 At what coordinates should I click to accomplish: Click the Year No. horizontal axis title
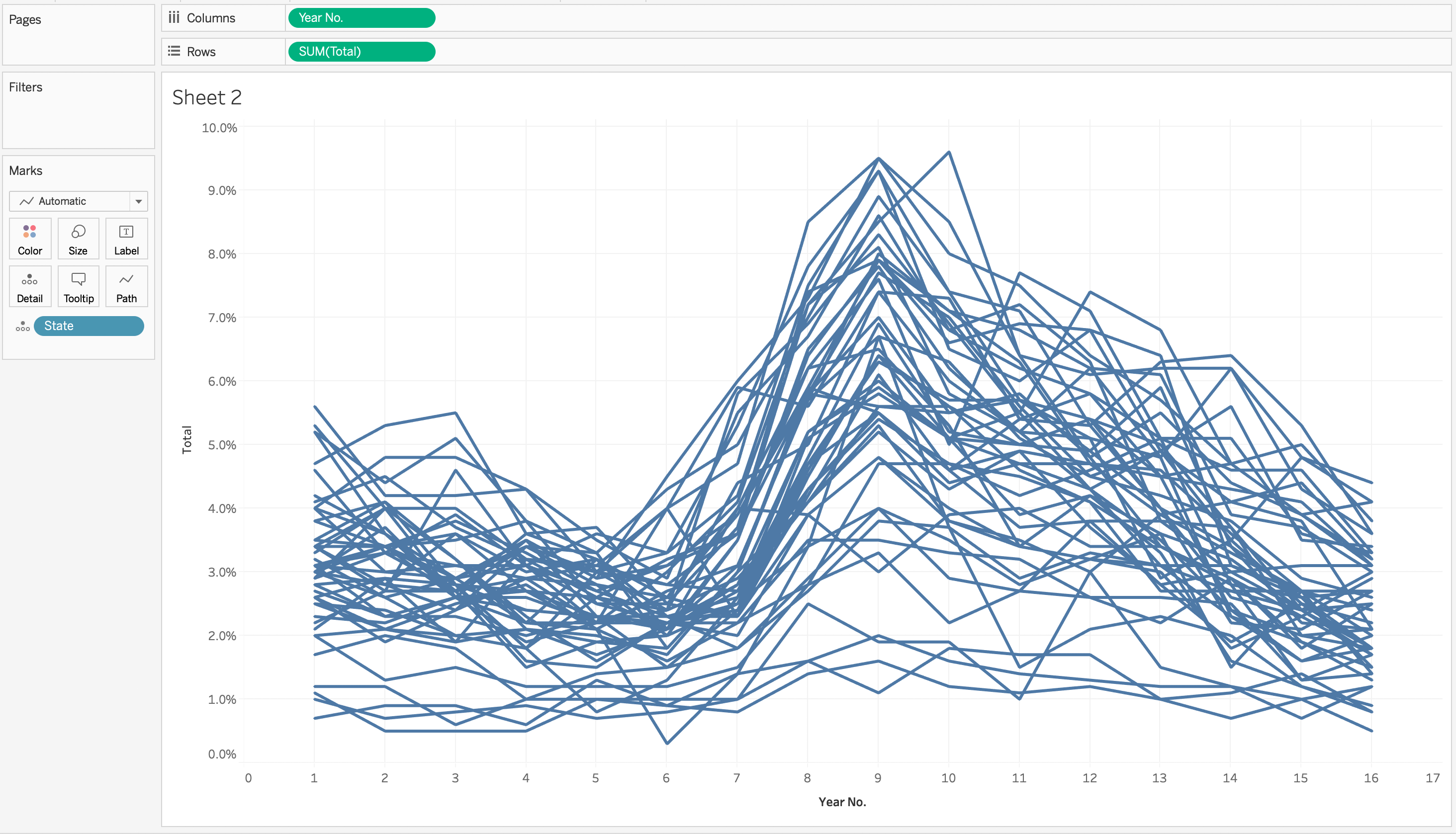tap(842, 802)
